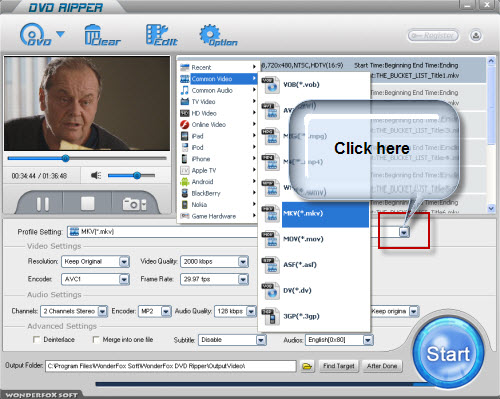Expand the Resolution Keep Original dropdown

pyautogui.click(x=124, y=262)
